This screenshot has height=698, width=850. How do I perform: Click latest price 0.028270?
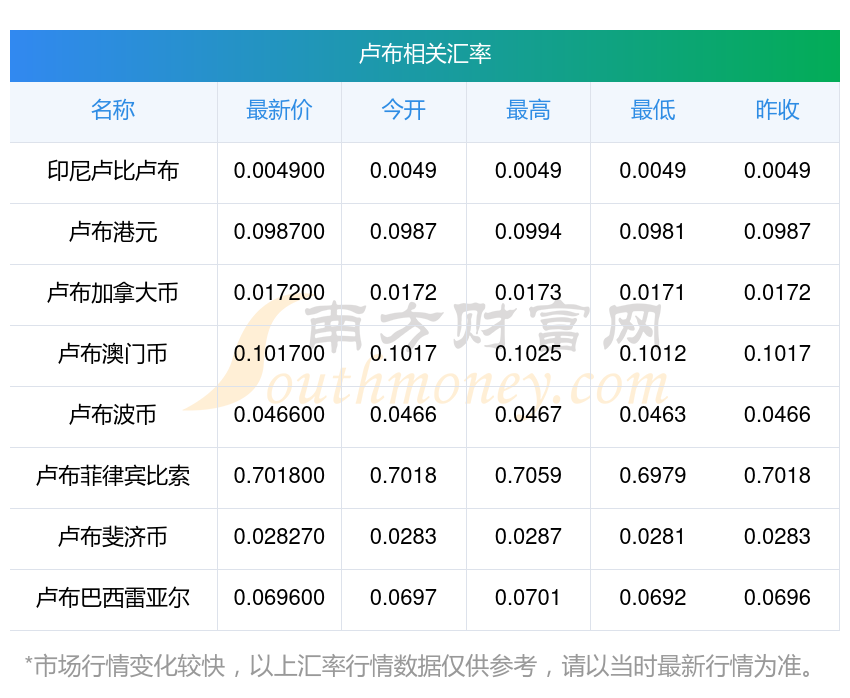[279, 537]
